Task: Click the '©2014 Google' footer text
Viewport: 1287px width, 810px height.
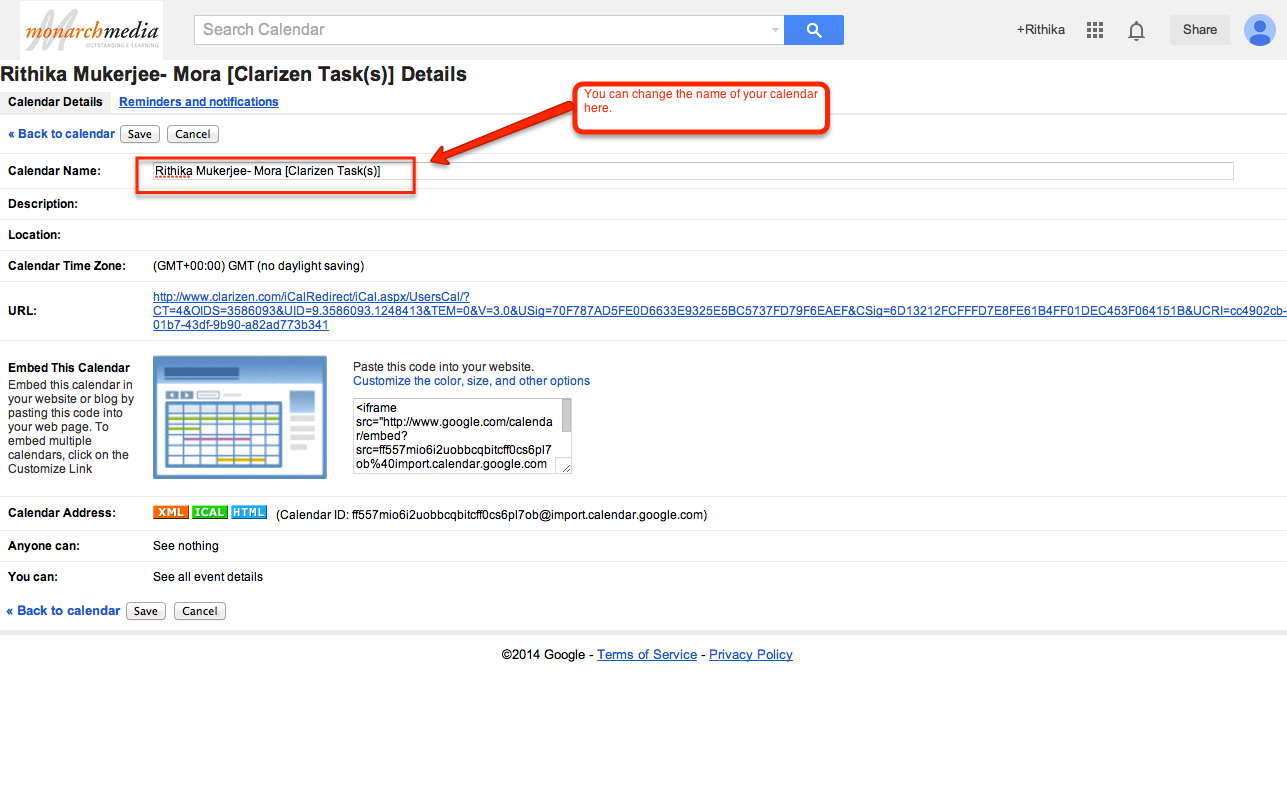Action: coord(543,655)
